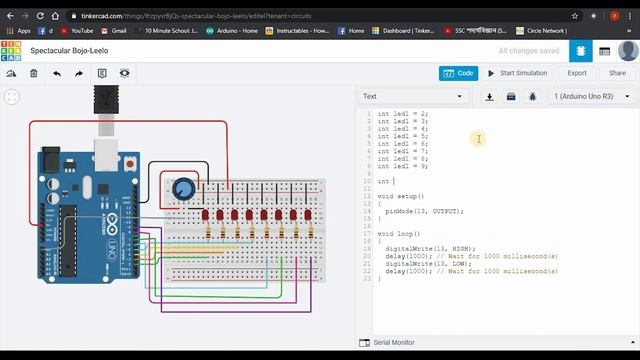This screenshot has width=640, height=360.
Task: Open the YouTube bookmark
Action: pyautogui.click(x=77, y=31)
